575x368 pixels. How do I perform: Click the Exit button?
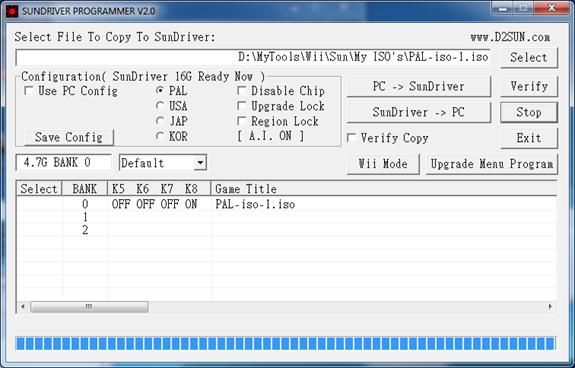click(529, 138)
